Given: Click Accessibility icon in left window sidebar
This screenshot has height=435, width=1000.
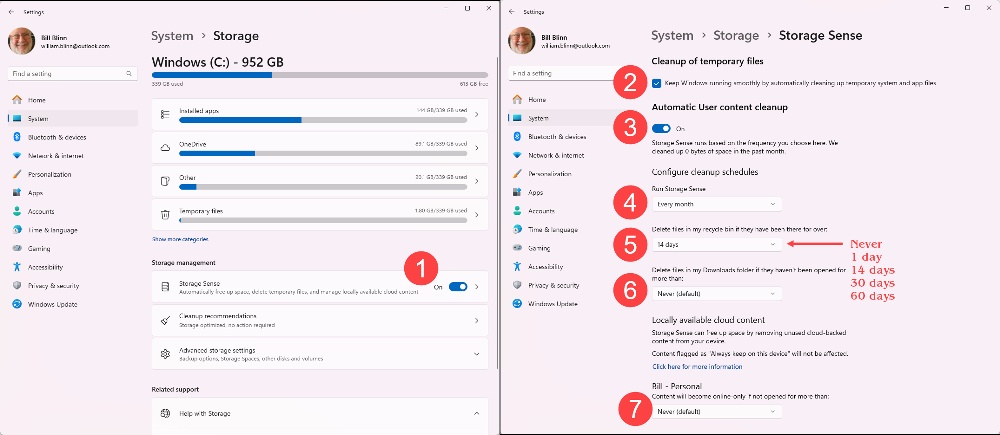Looking at the screenshot, I should tap(17, 267).
